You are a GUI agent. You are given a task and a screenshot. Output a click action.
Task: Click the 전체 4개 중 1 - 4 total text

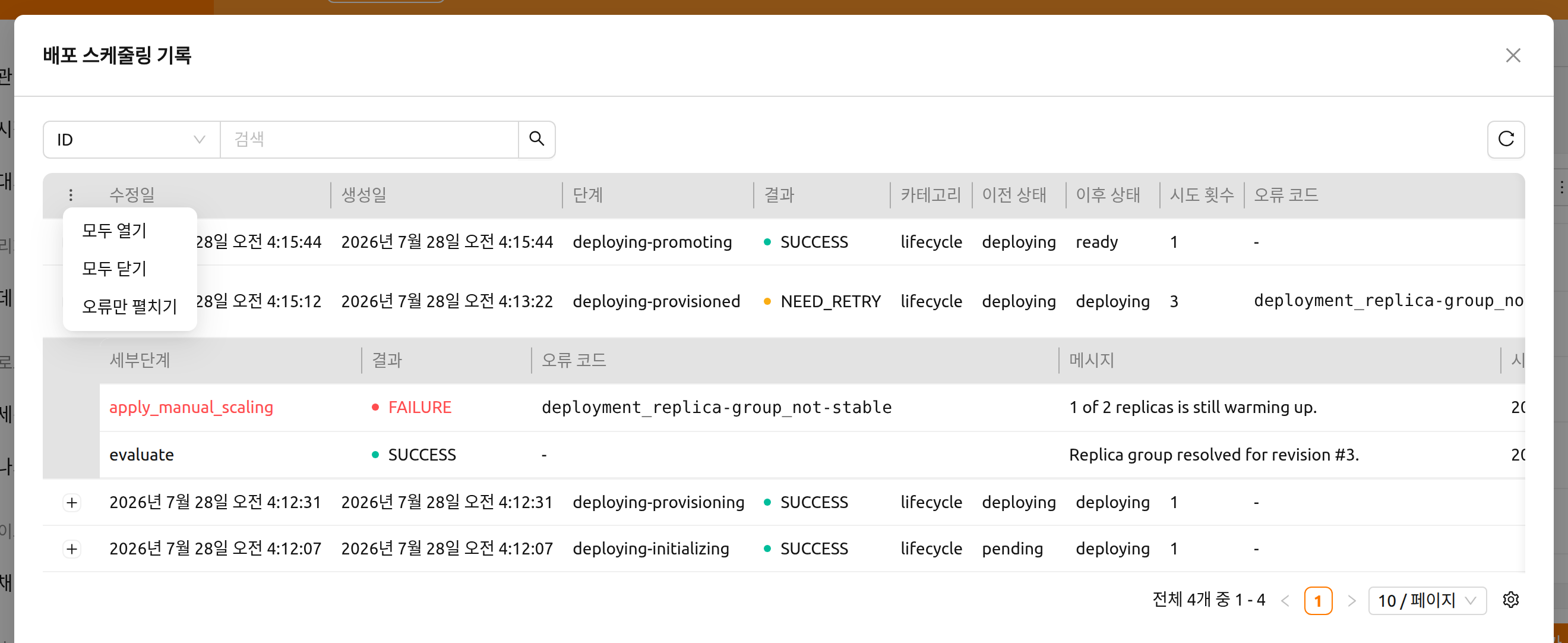coord(1208,600)
